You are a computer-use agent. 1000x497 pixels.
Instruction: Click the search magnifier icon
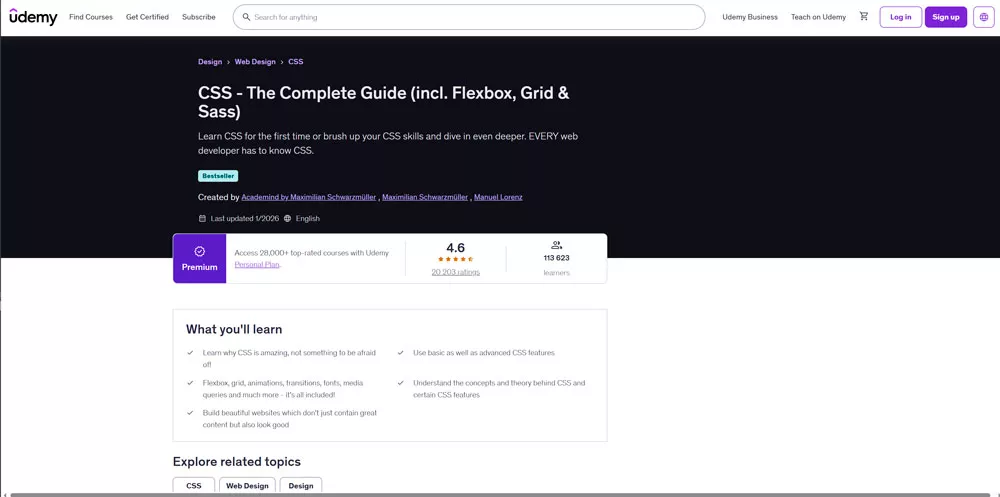246,17
